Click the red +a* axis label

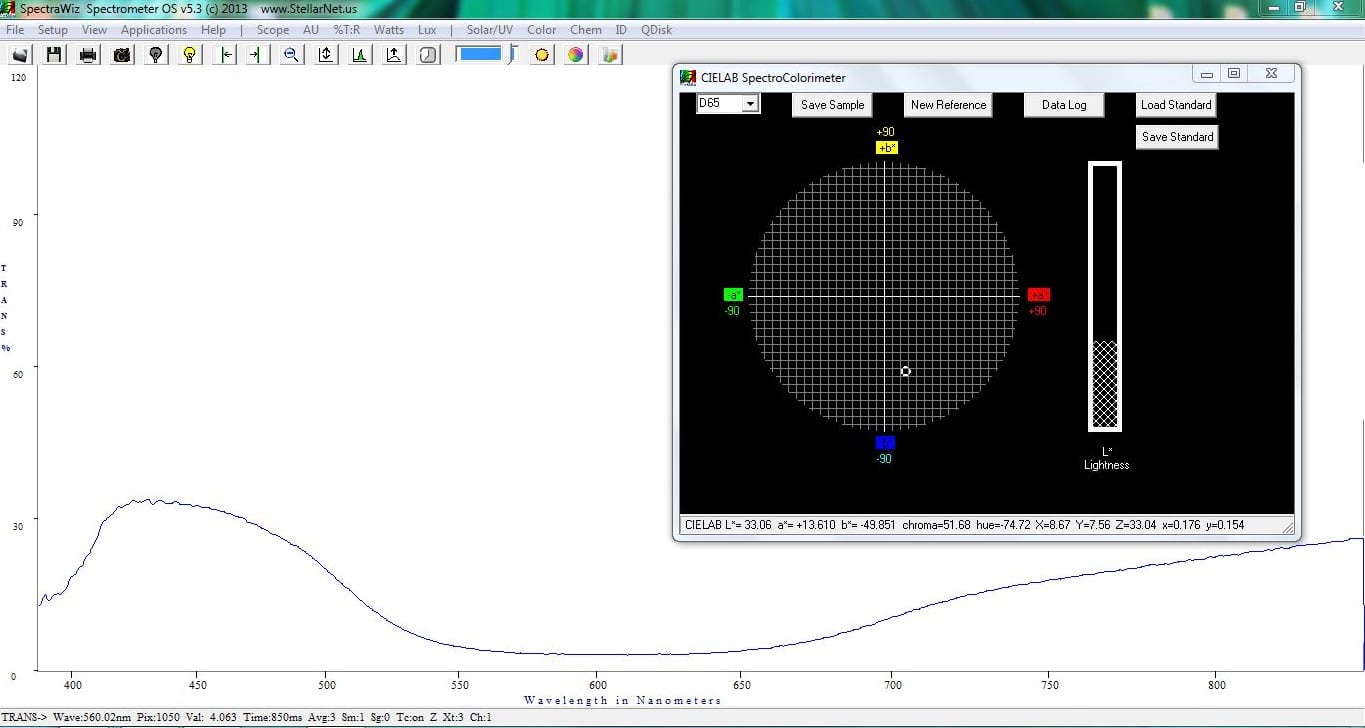pos(1039,295)
